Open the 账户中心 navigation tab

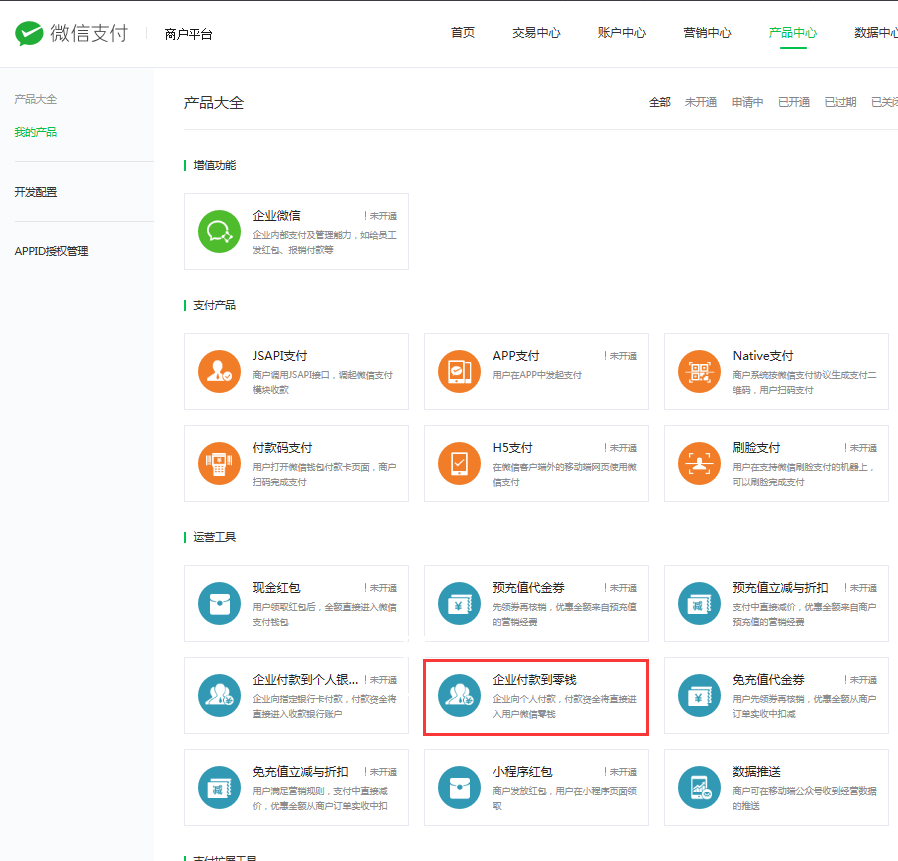click(x=622, y=33)
